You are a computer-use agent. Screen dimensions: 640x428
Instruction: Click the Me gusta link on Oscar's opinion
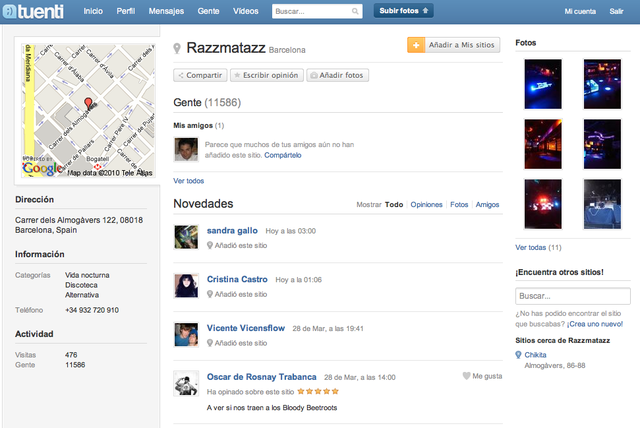[487, 376]
